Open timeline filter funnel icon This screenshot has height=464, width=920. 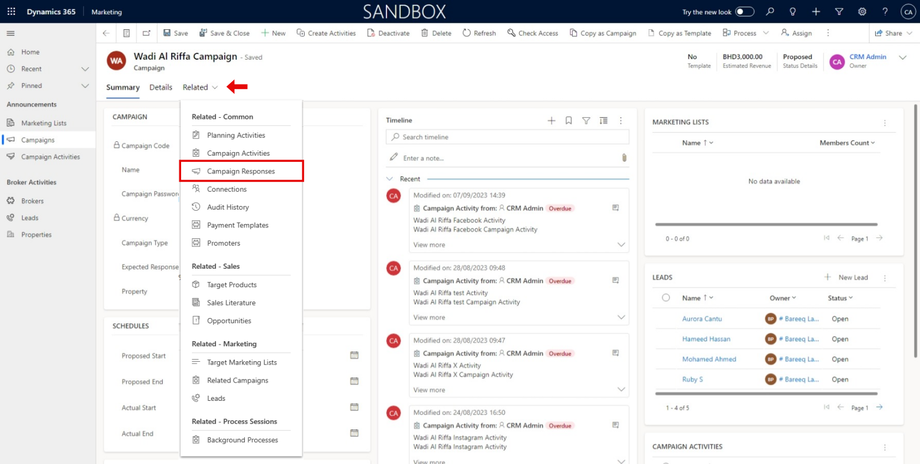(x=586, y=120)
